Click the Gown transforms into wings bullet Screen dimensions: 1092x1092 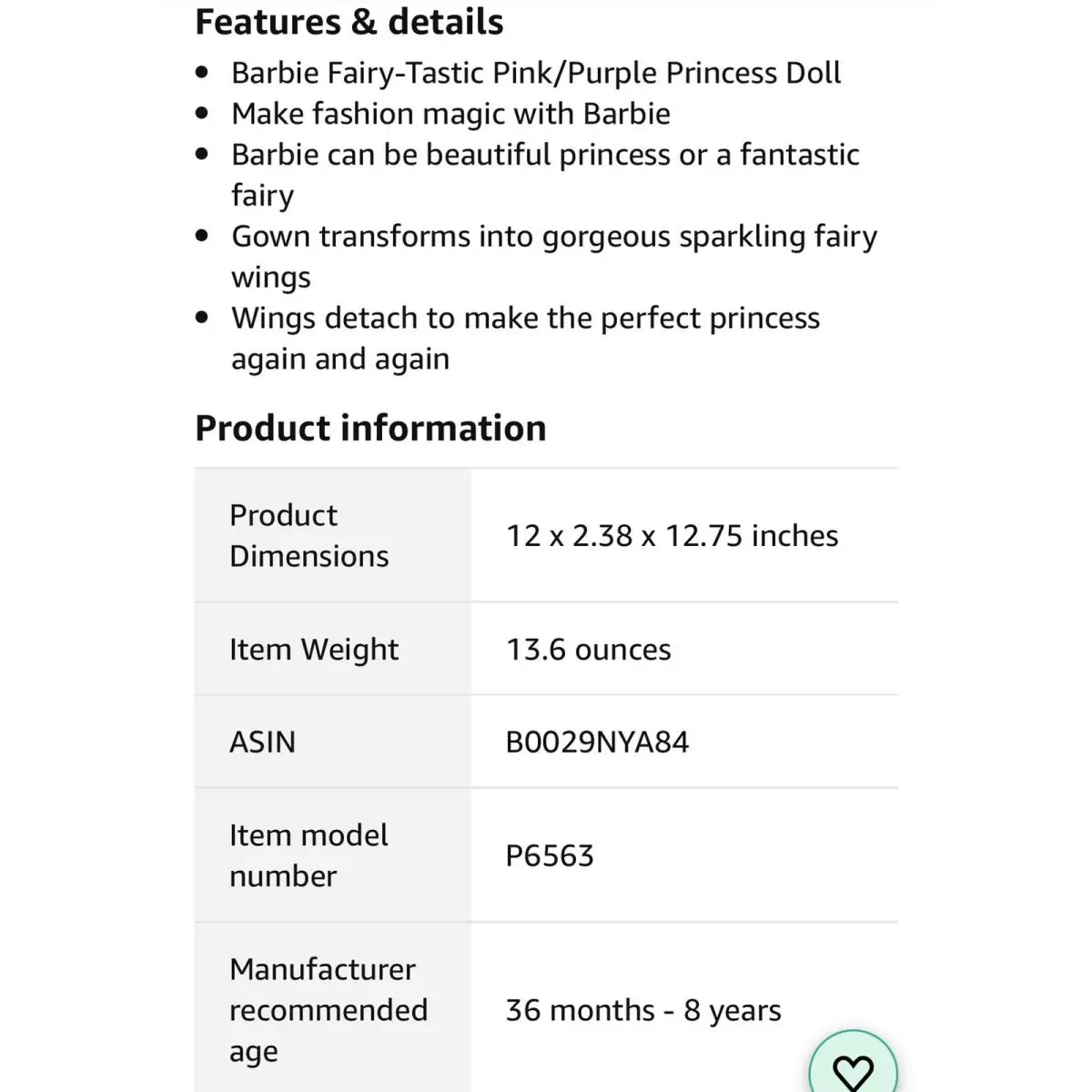554,257
